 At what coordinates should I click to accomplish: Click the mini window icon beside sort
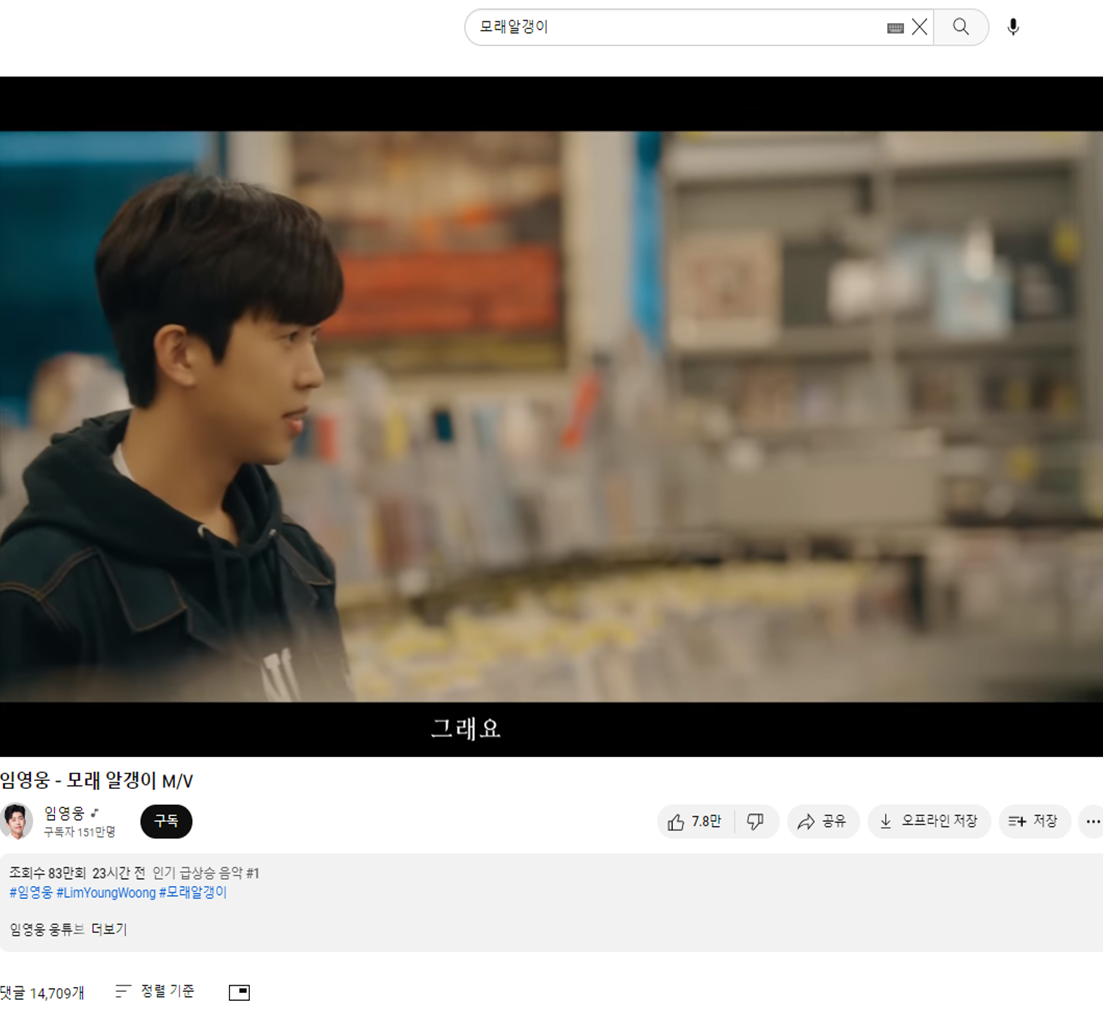(x=239, y=992)
